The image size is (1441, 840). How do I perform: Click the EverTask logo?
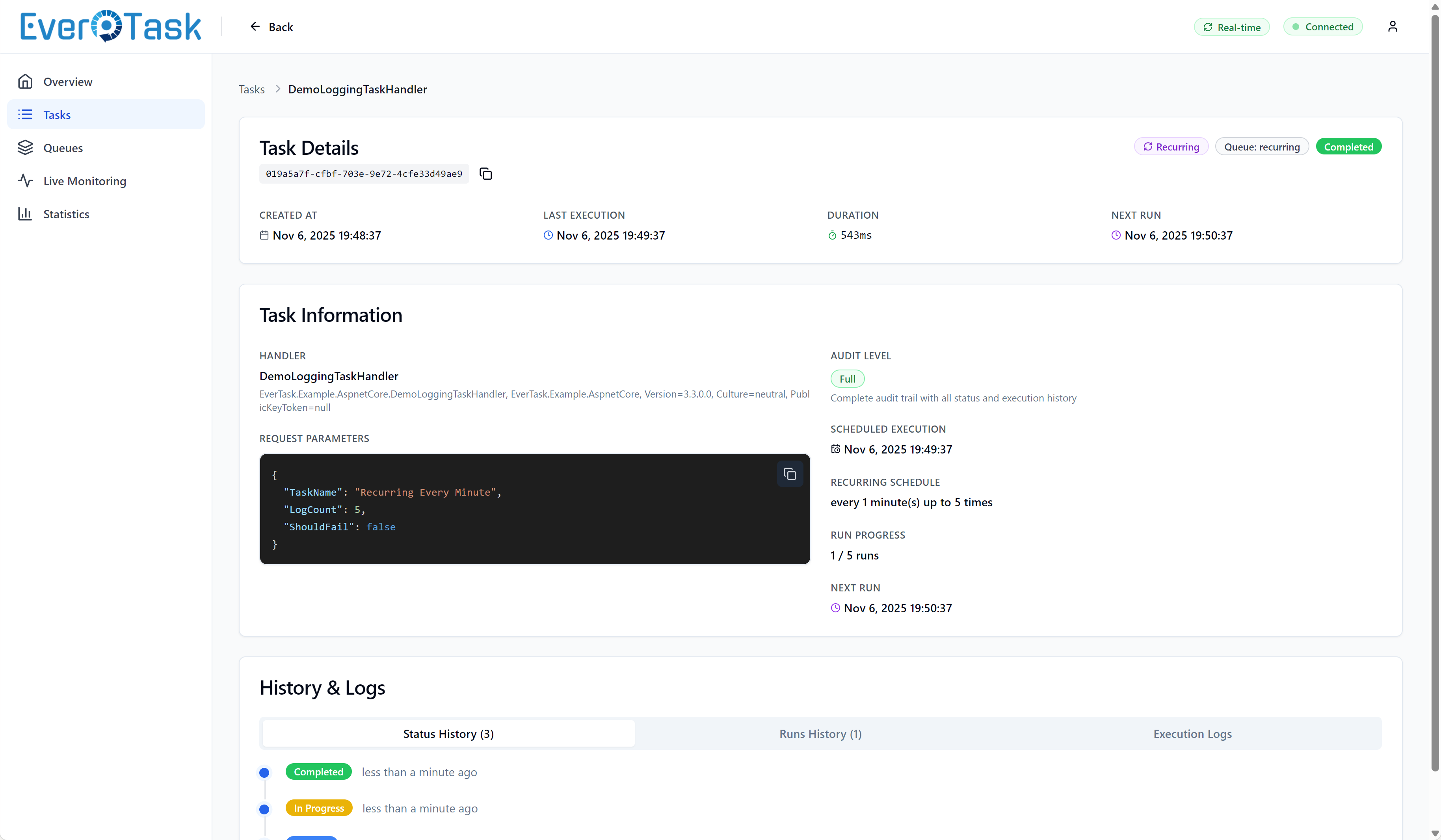pos(110,26)
